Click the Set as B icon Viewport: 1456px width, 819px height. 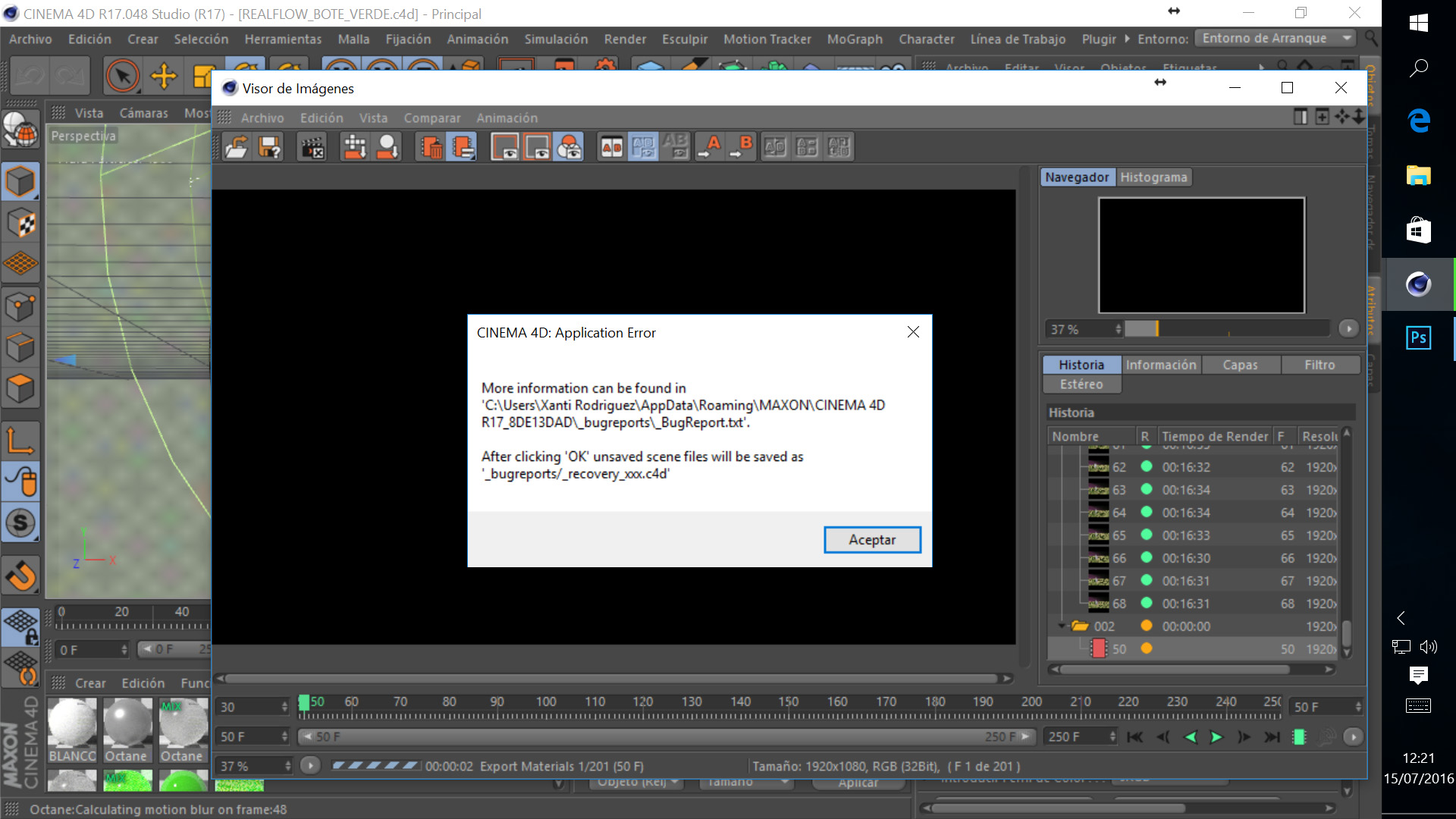click(x=742, y=147)
